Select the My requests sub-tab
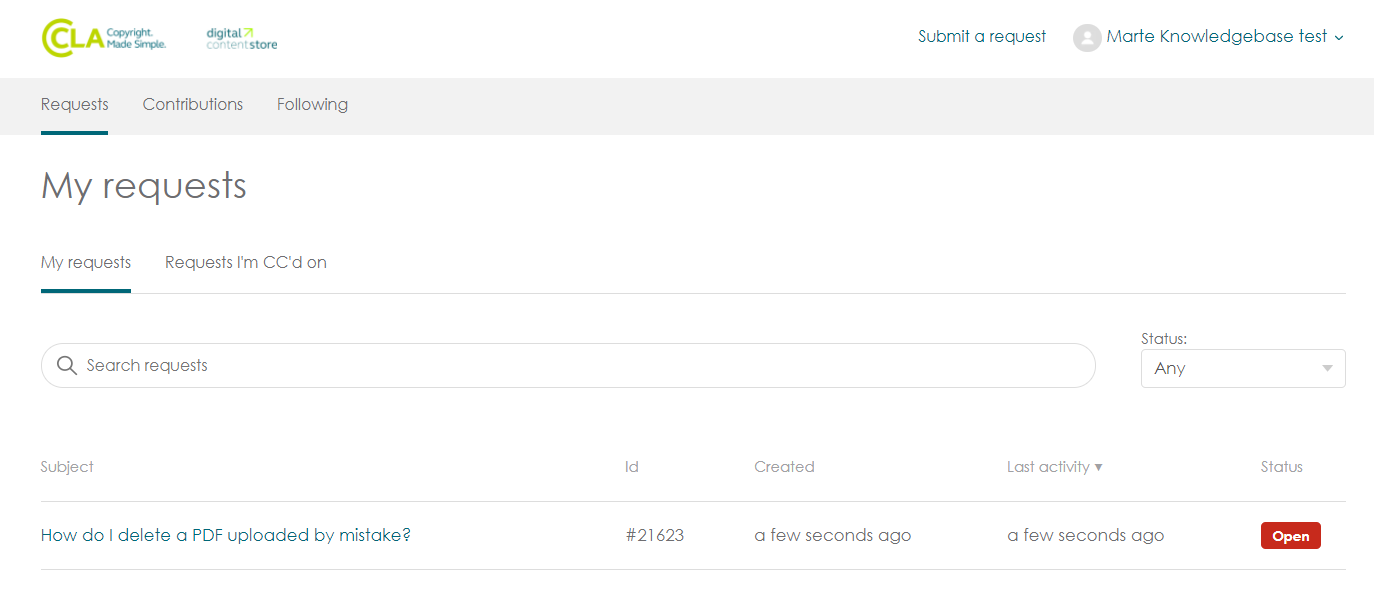Viewport: 1374px width, 610px height. [x=86, y=262]
